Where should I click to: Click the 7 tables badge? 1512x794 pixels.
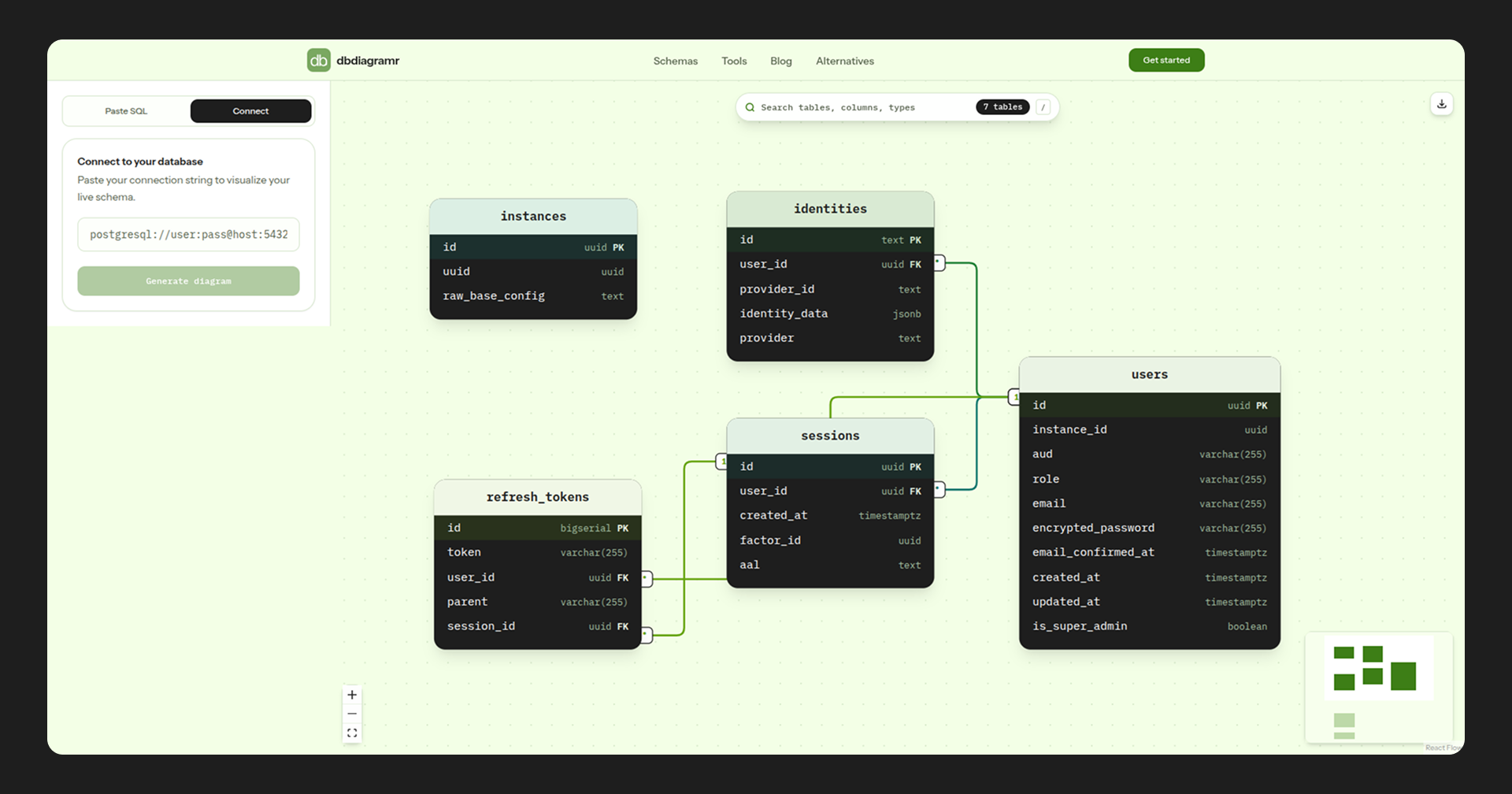(x=1002, y=107)
